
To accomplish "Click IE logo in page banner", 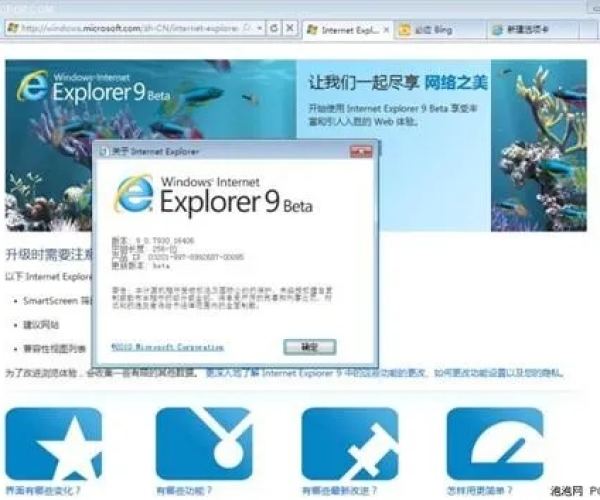I will pos(32,86).
